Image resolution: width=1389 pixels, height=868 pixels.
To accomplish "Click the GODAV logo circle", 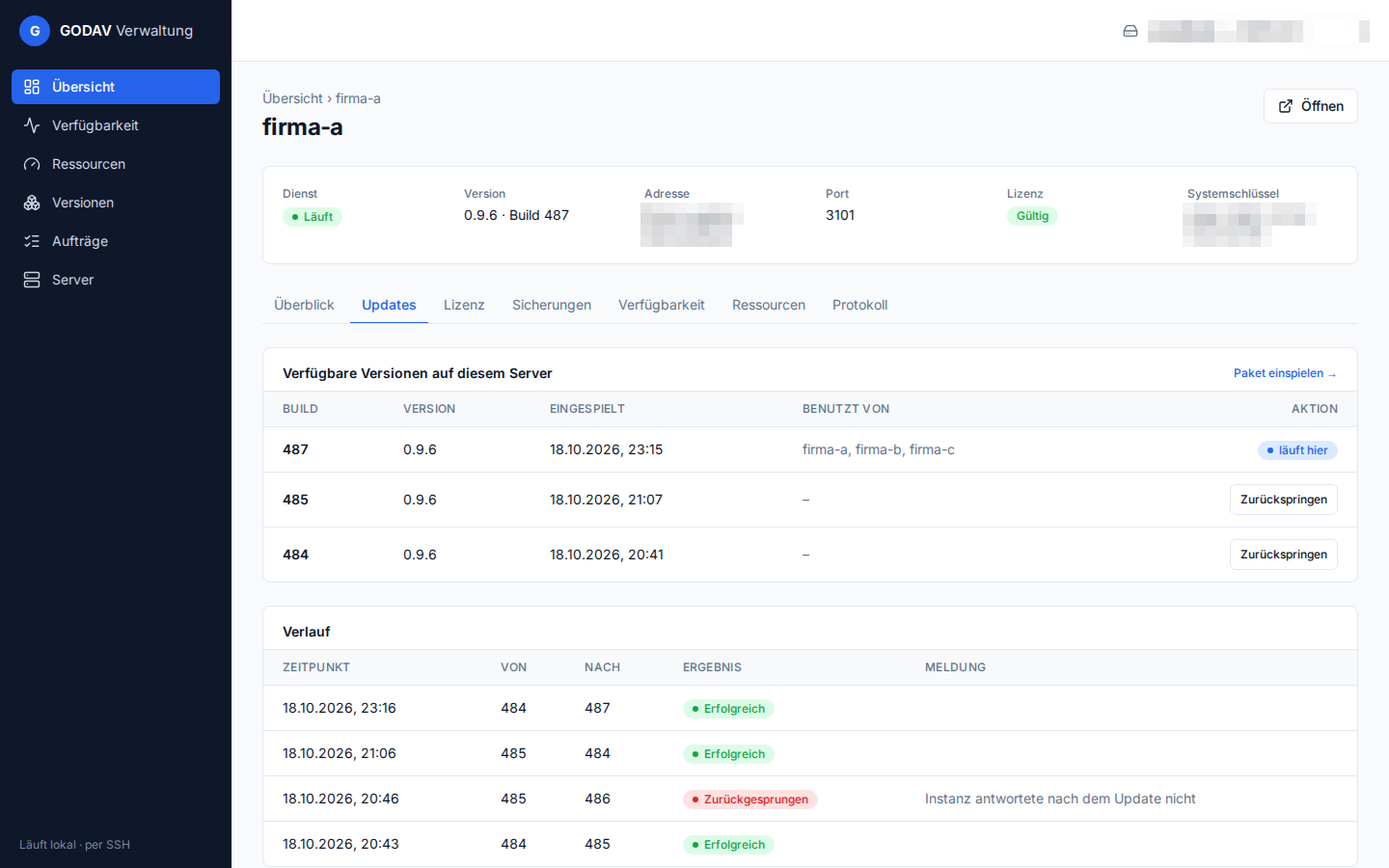I will click(35, 31).
